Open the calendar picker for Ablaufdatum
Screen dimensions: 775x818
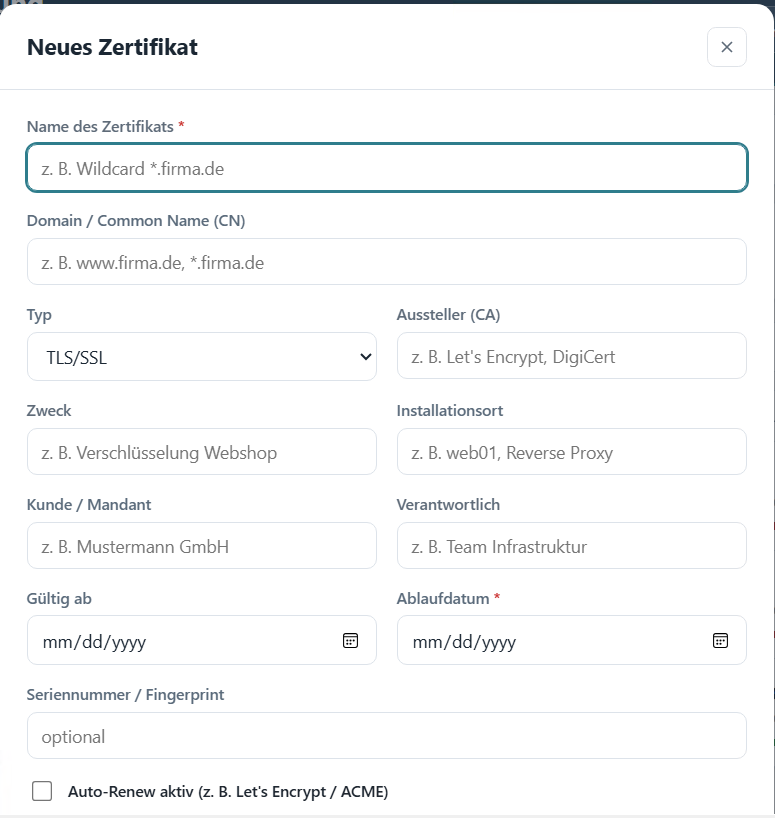coord(720,640)
